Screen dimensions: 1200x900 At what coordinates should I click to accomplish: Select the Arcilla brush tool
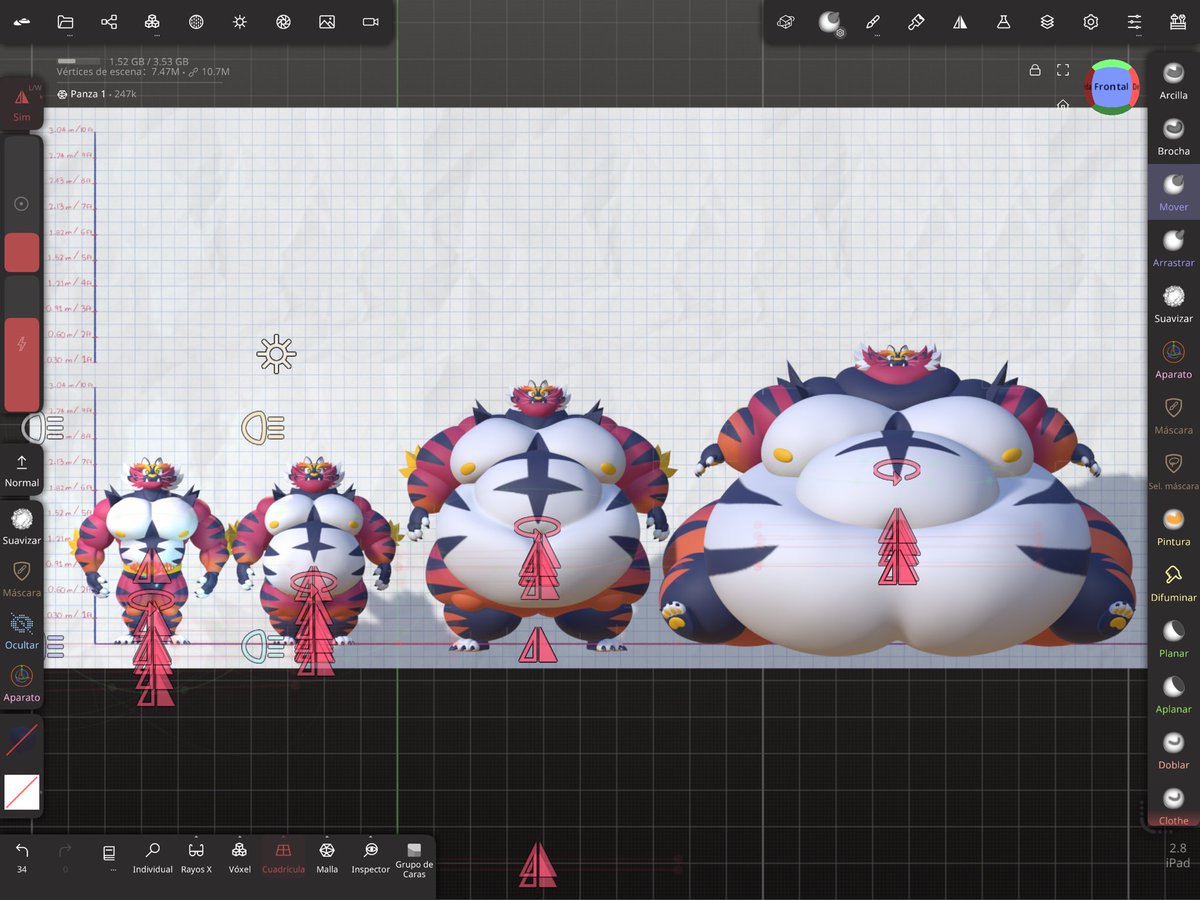pos(1174,80)
